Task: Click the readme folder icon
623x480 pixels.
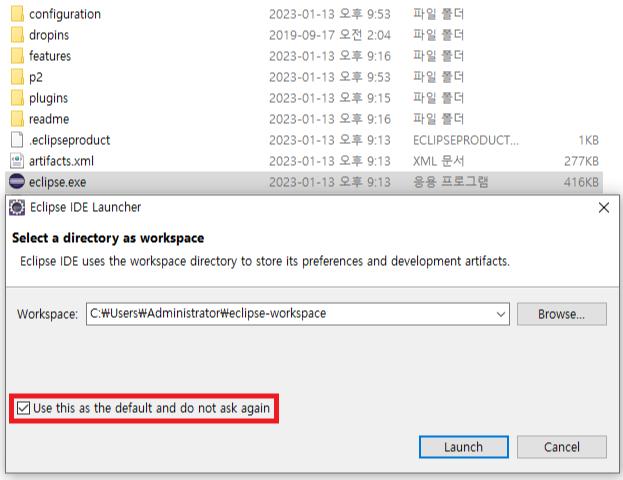Action: (17, 119)
